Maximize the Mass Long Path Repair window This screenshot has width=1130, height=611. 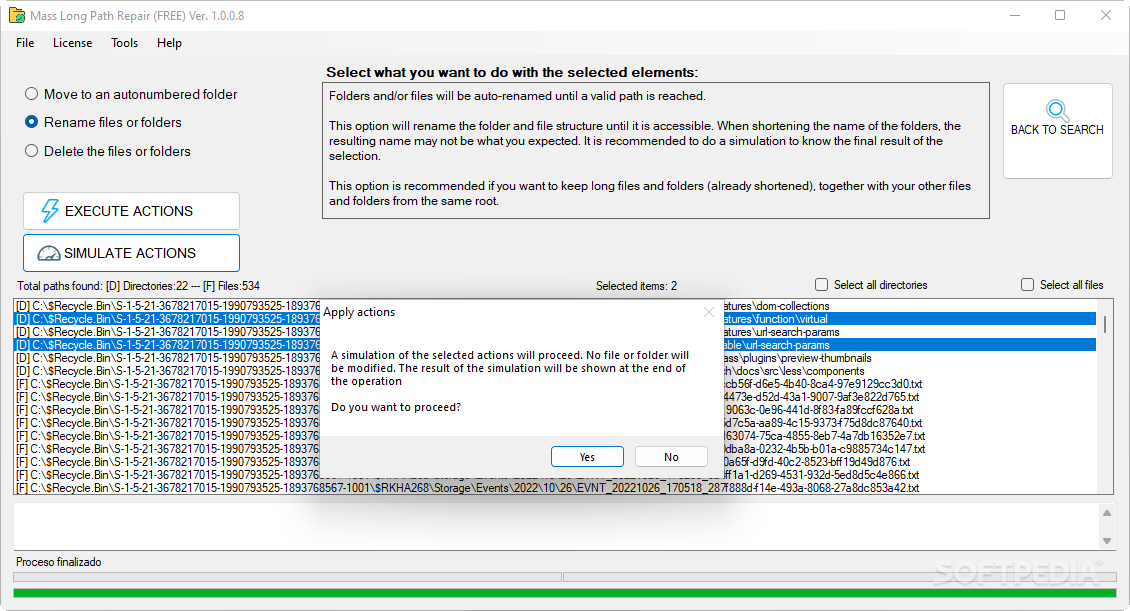point(1060,15)
